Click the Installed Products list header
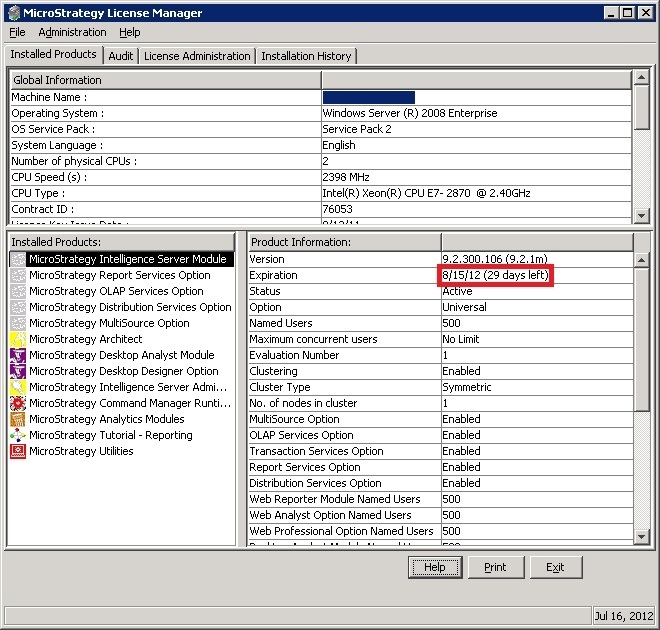The image size is (660, 630). (122, 242)
